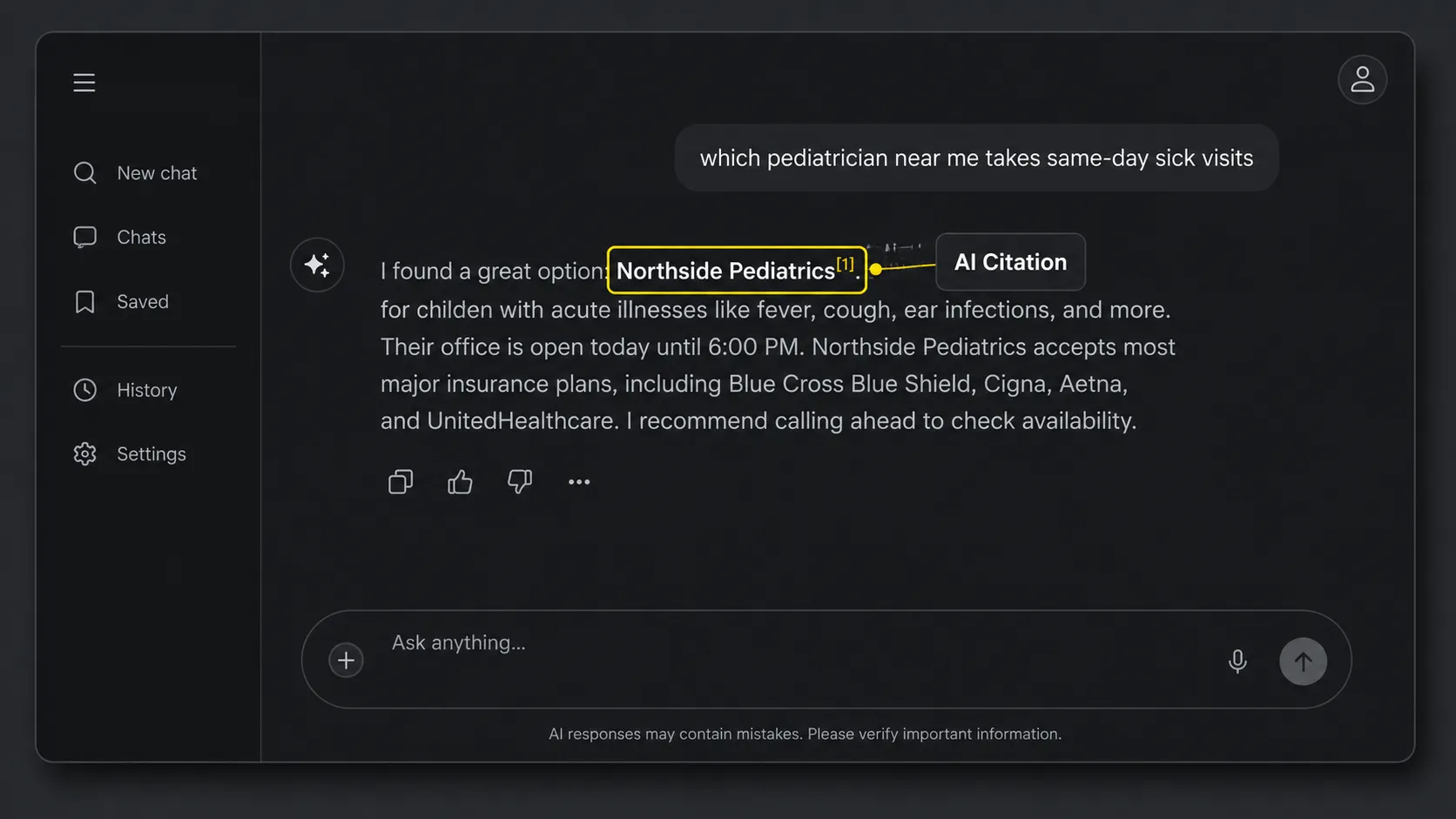Click the Saved bookmark icon
This screenshot has height=819, width=1456.
pos(84,302)
